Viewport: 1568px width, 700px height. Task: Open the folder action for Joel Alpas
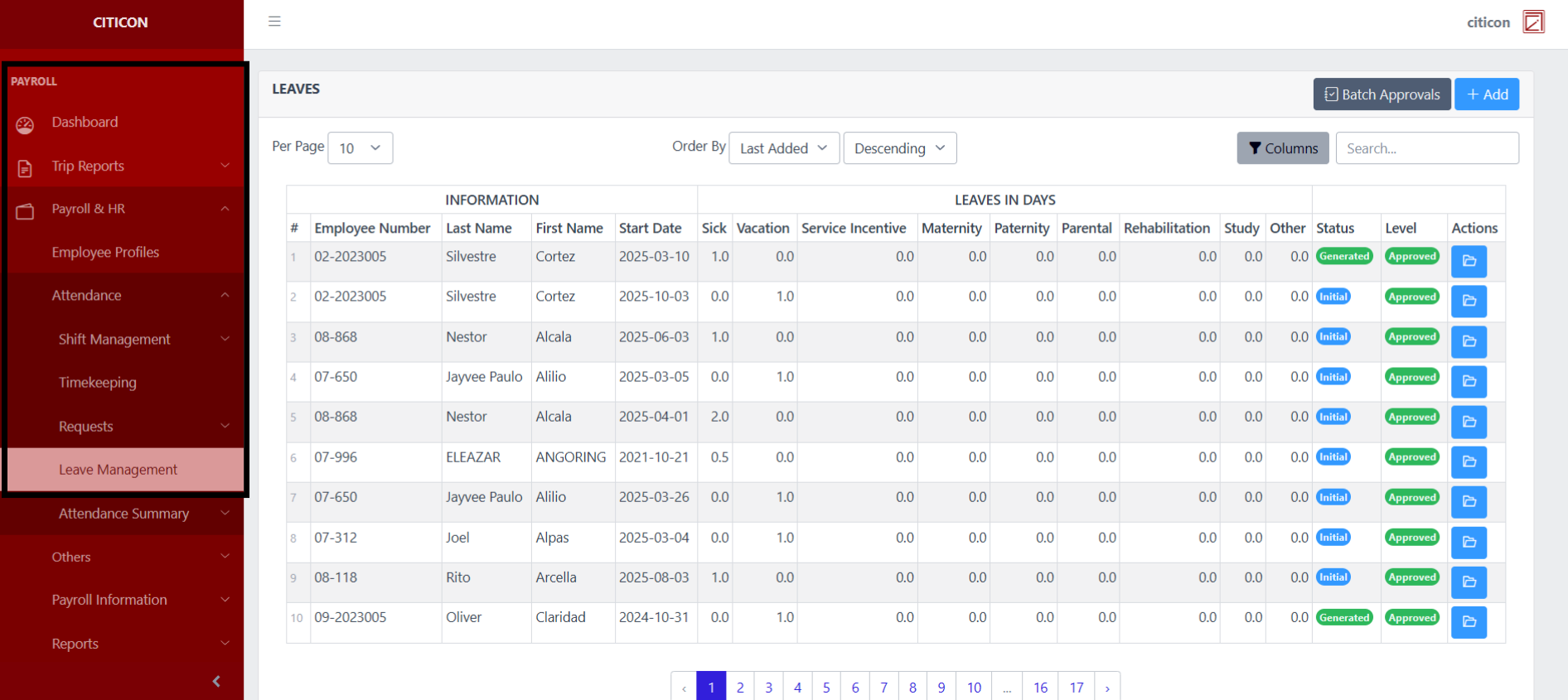click(x=1469, y=542)
